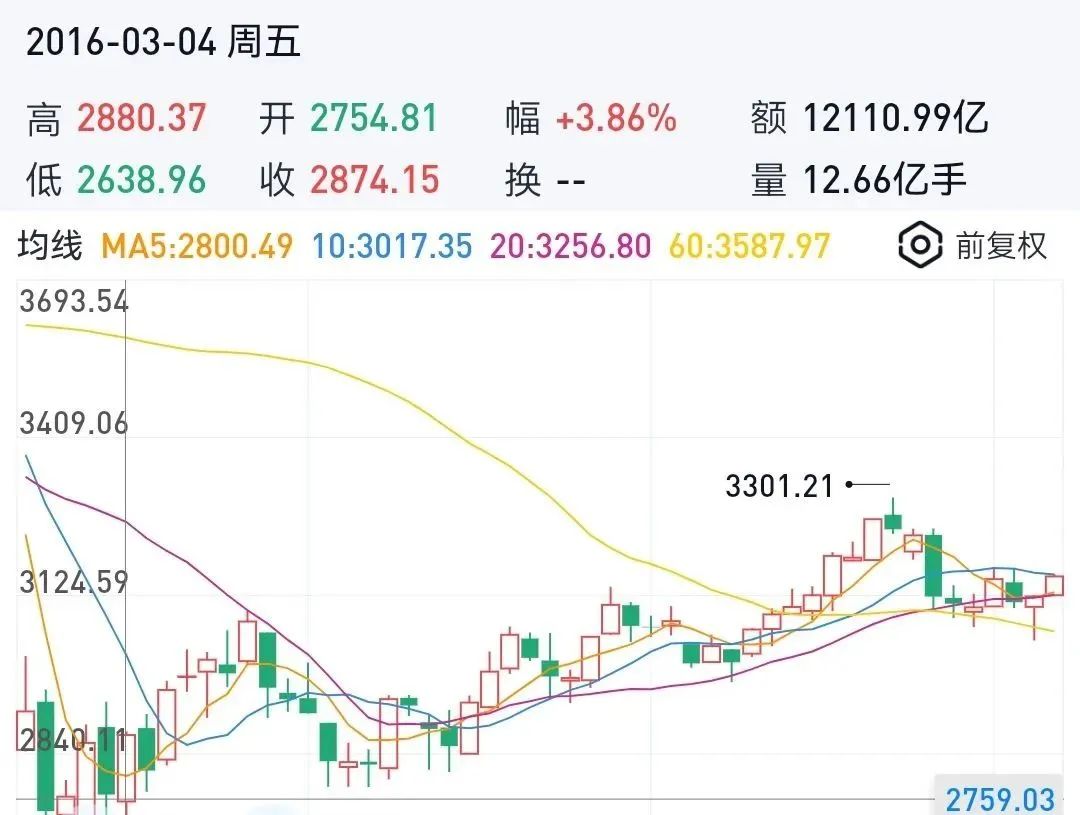
Task: Click the 3409.06 price axis label
Action: point(74,424)
